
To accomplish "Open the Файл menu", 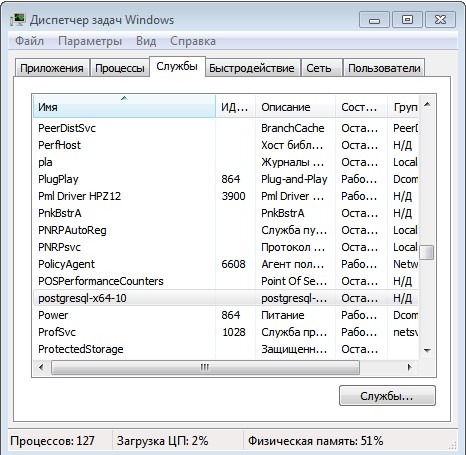I will [29, 41].
